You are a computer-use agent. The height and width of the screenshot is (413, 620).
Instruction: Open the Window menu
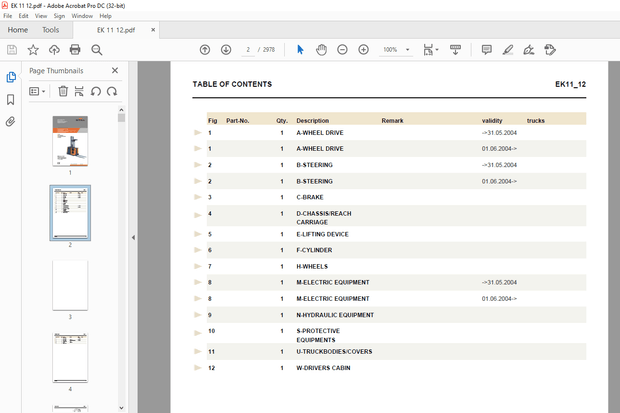tap(82, 16)
